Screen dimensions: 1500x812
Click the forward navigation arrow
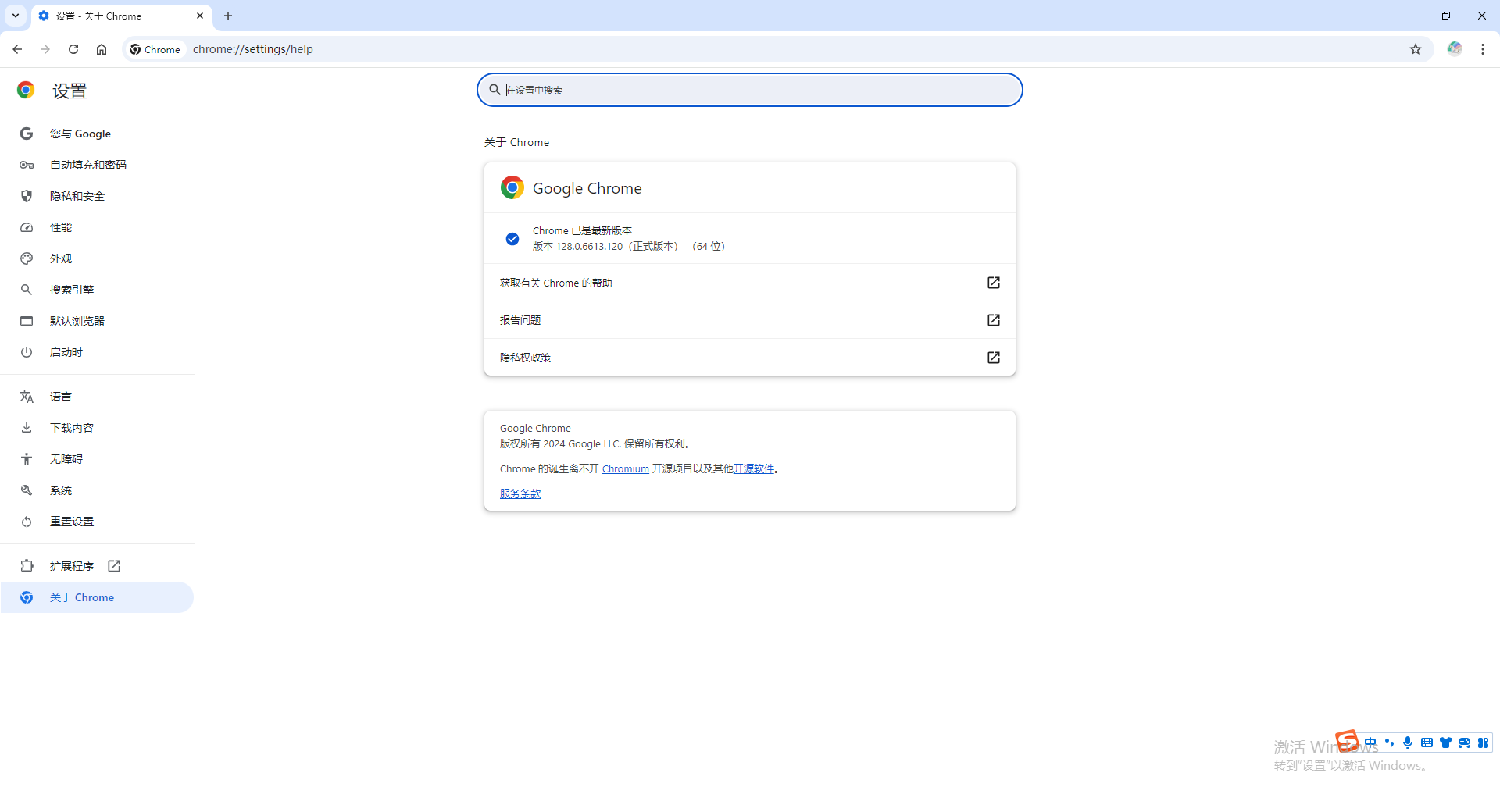(45, 49)
